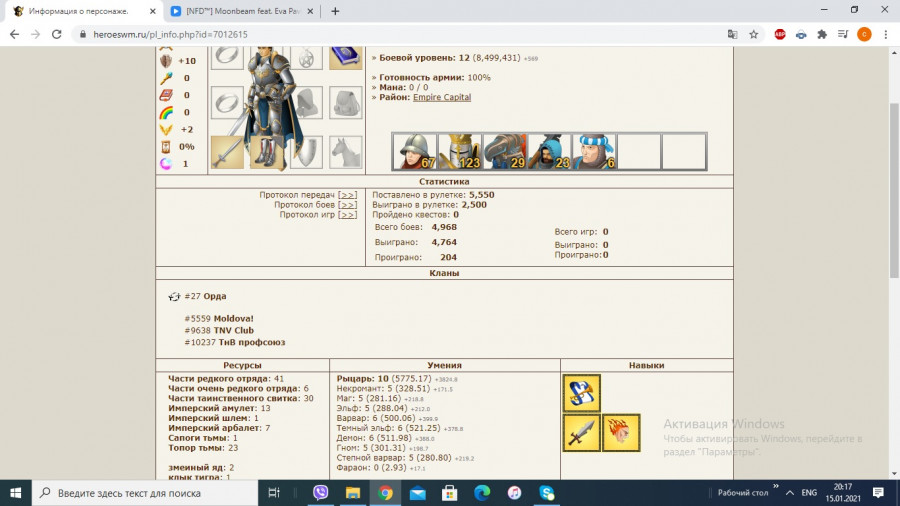The width and height of the screenshot is (900, 506).
Task: Open the sword weapon equipment slot
Action: 227,152
